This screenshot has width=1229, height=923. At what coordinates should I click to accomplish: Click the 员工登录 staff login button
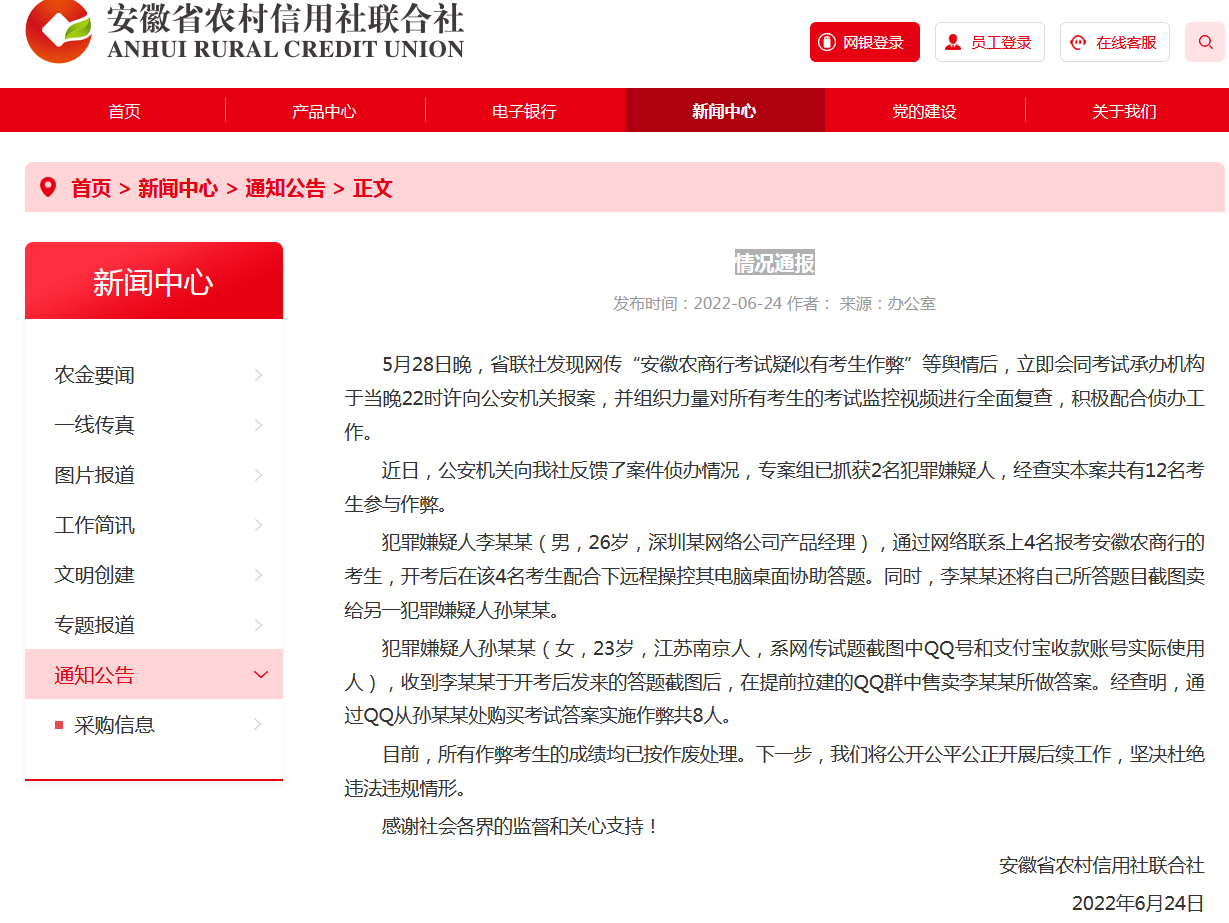click(x=990, y=42)
